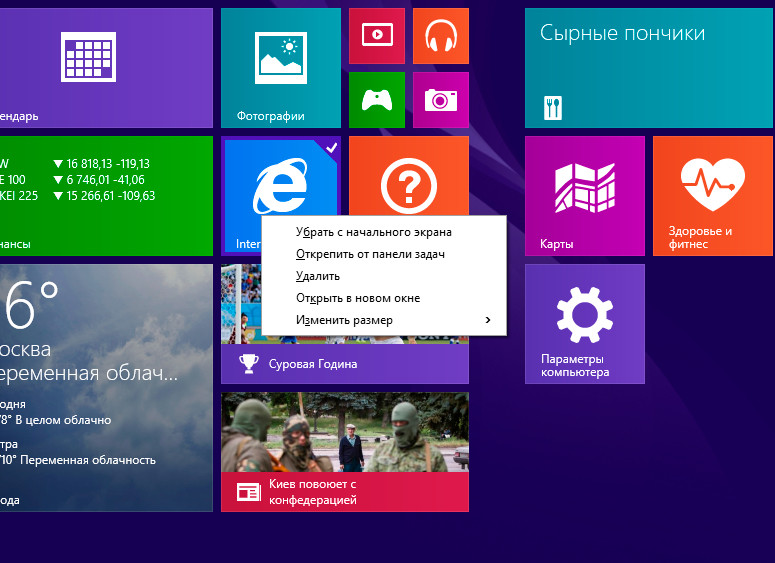Choose Открепить от панели задач
The image size is (775, 563).
370,254
